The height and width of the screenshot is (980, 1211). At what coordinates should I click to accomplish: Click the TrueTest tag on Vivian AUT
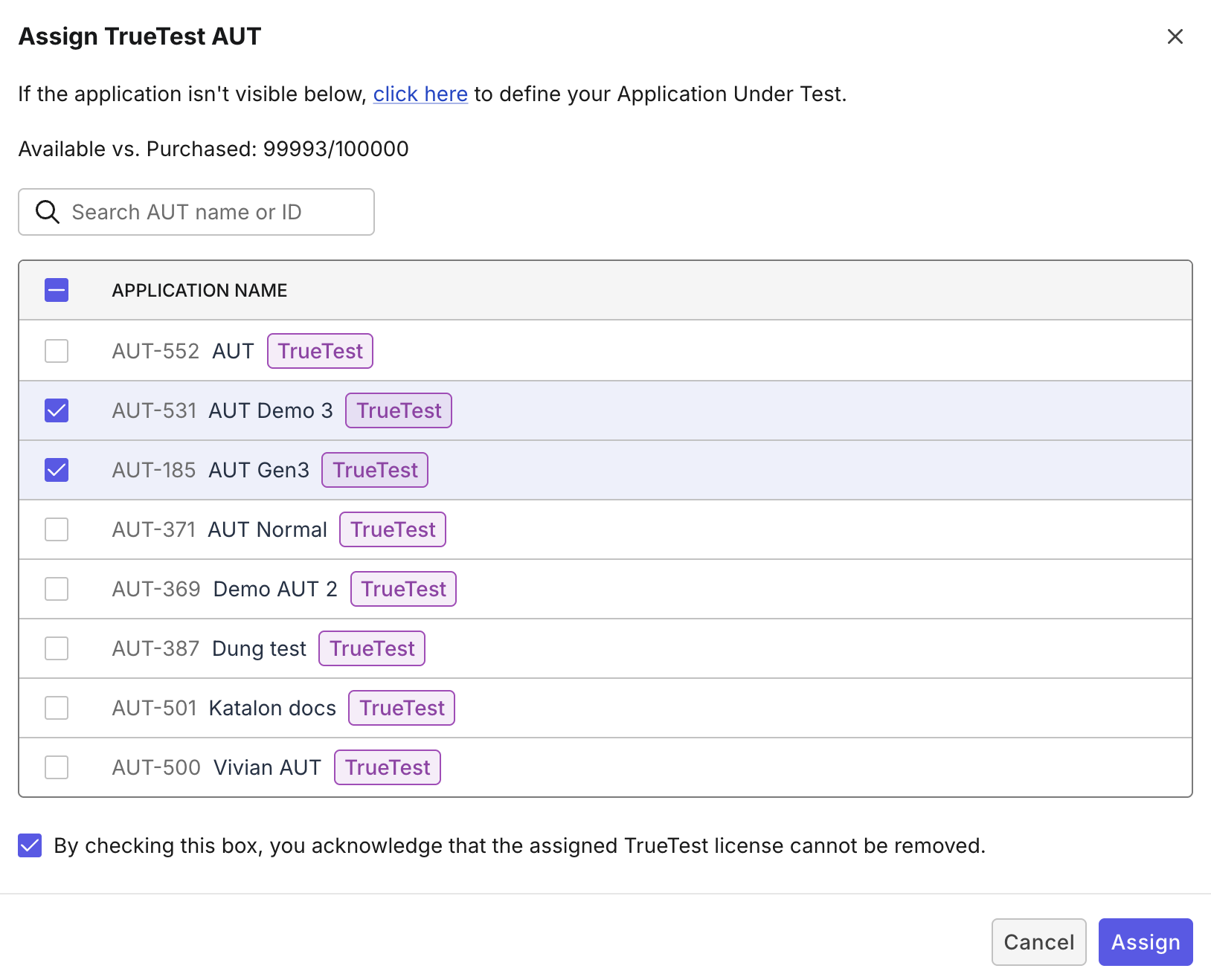point(388,767)
